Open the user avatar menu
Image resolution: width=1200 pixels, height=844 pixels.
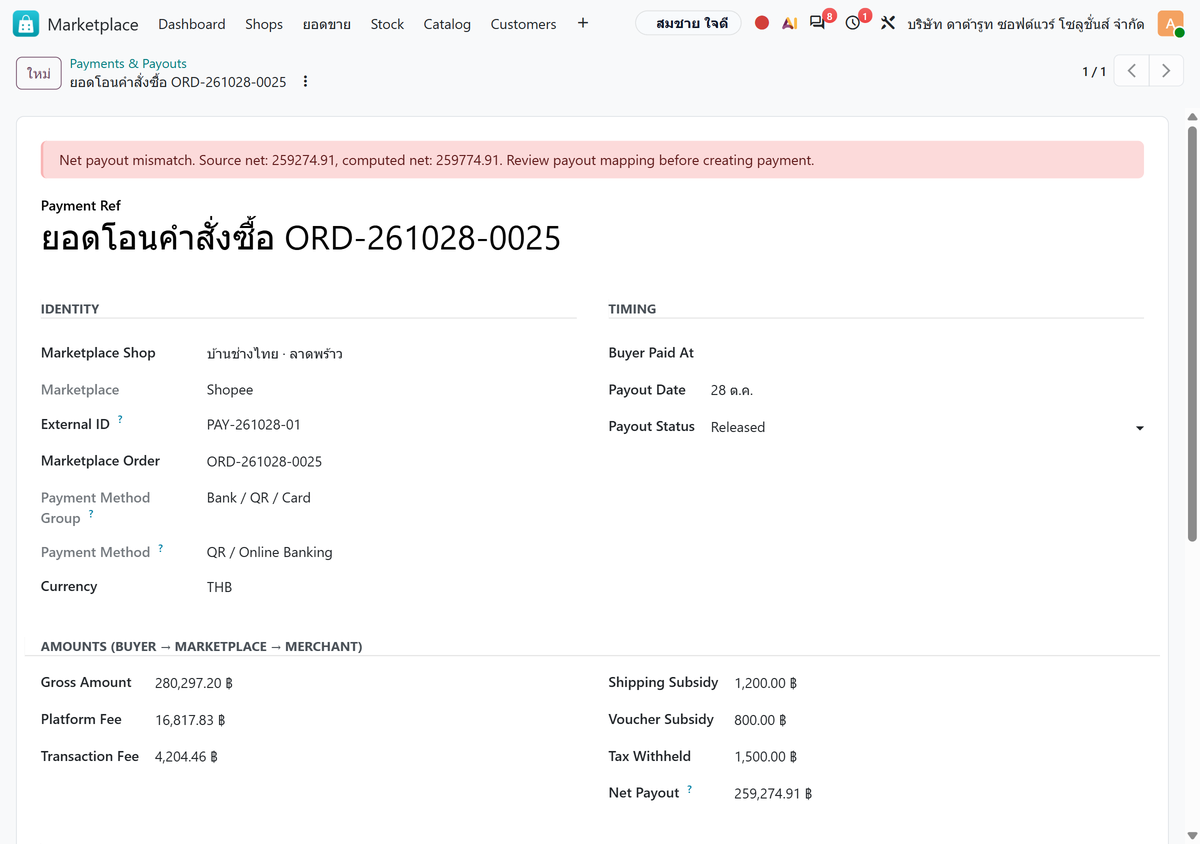[x=1171, y=23]
